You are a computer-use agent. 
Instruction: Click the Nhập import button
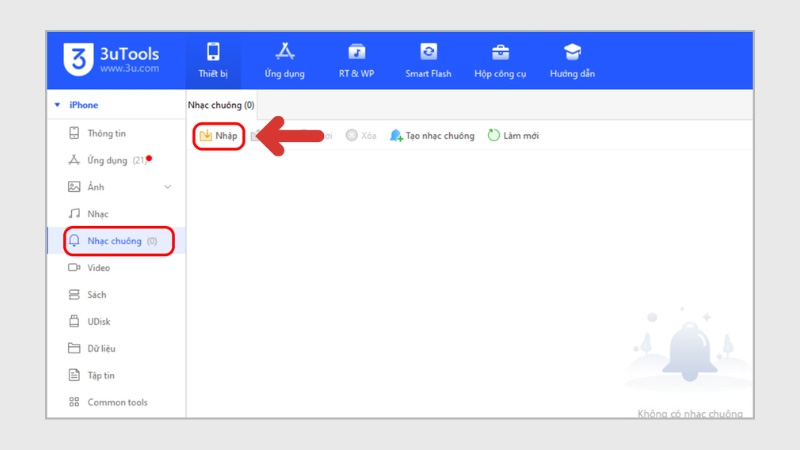point(218,135)
